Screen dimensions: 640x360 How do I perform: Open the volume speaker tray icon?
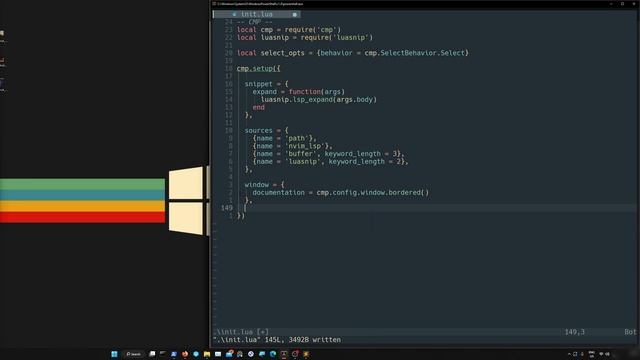point(607,354)
